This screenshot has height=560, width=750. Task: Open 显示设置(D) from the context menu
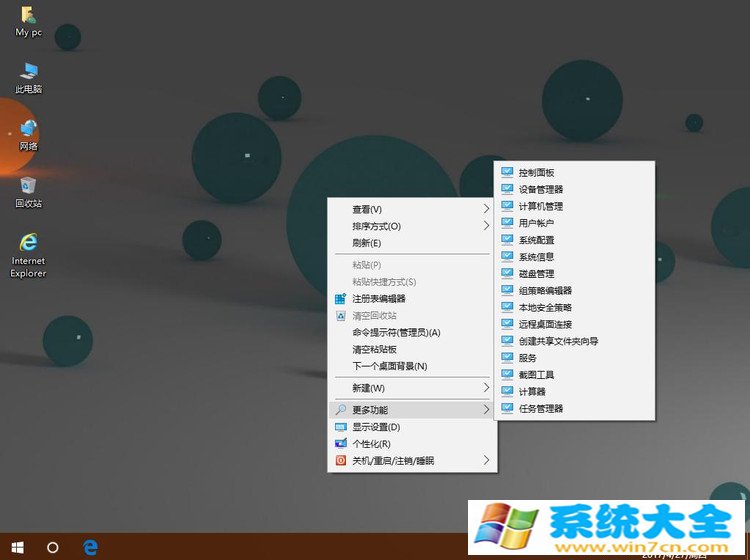[x=412, y=427]
